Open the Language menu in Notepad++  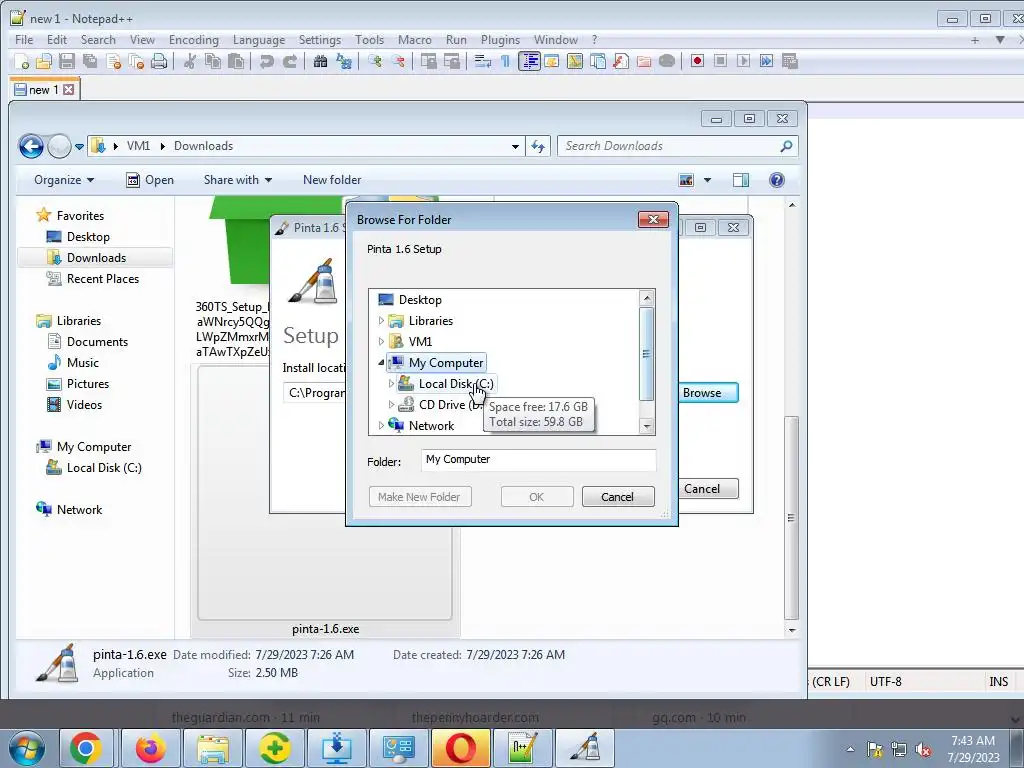[259, 40]
